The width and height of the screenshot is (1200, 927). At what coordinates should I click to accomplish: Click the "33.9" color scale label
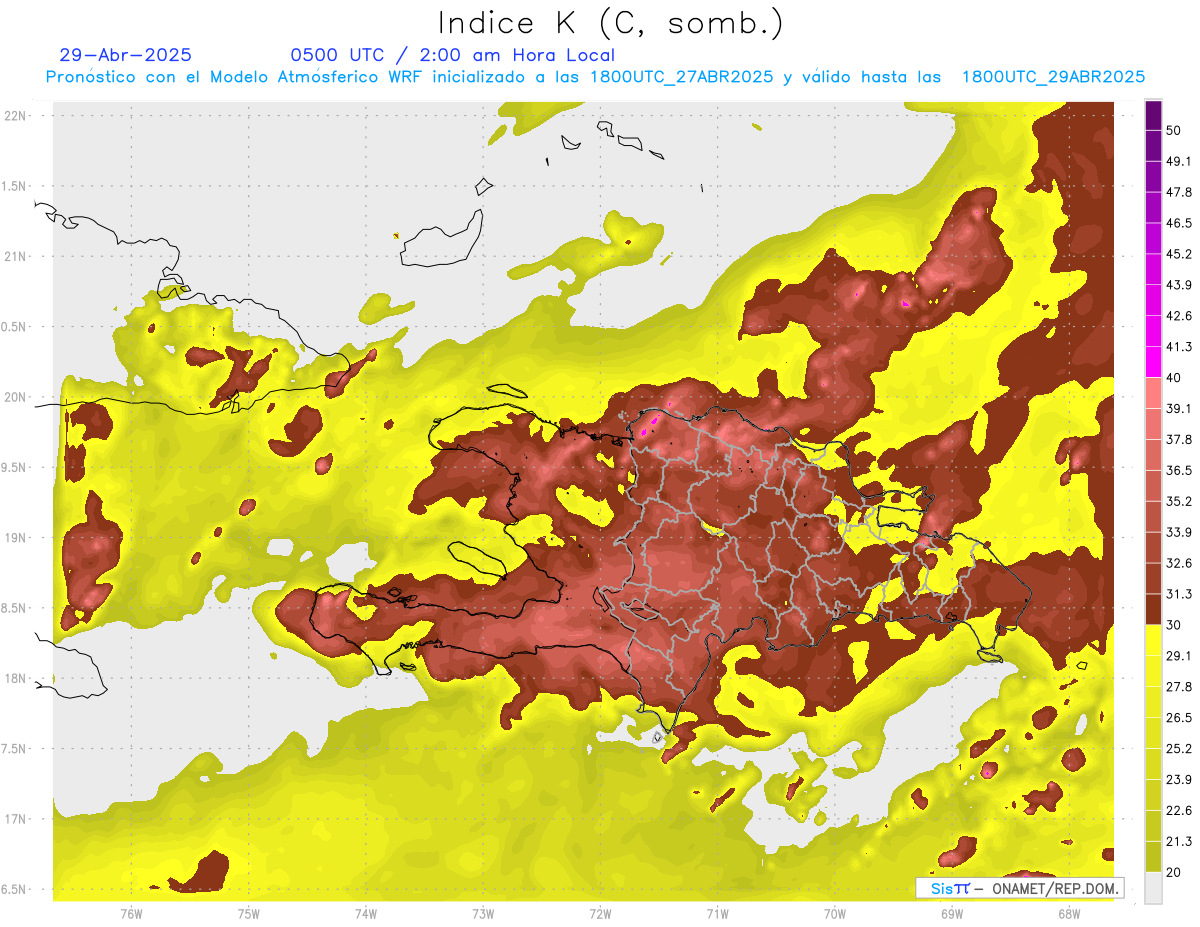click(x=1179, y=532)
